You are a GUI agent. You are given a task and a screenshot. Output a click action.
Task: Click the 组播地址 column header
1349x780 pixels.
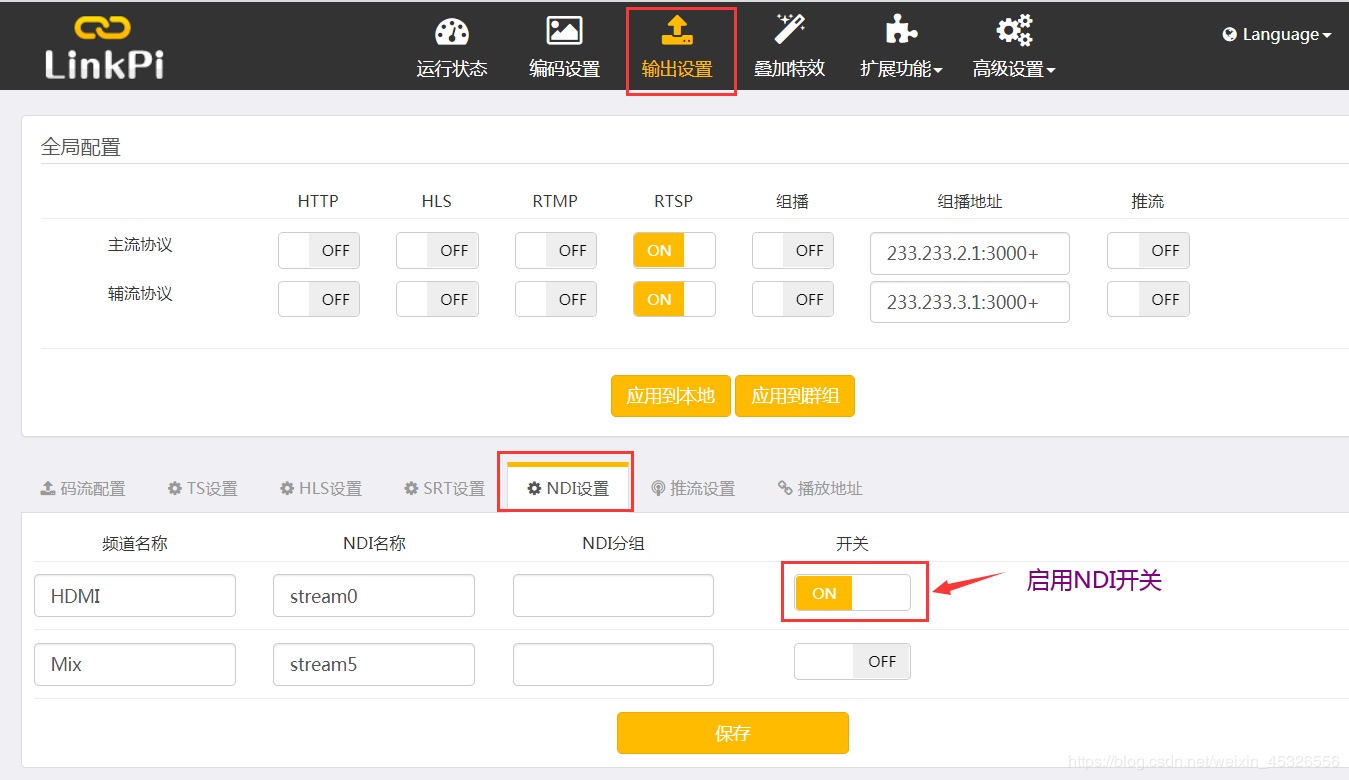coord(970,201)
